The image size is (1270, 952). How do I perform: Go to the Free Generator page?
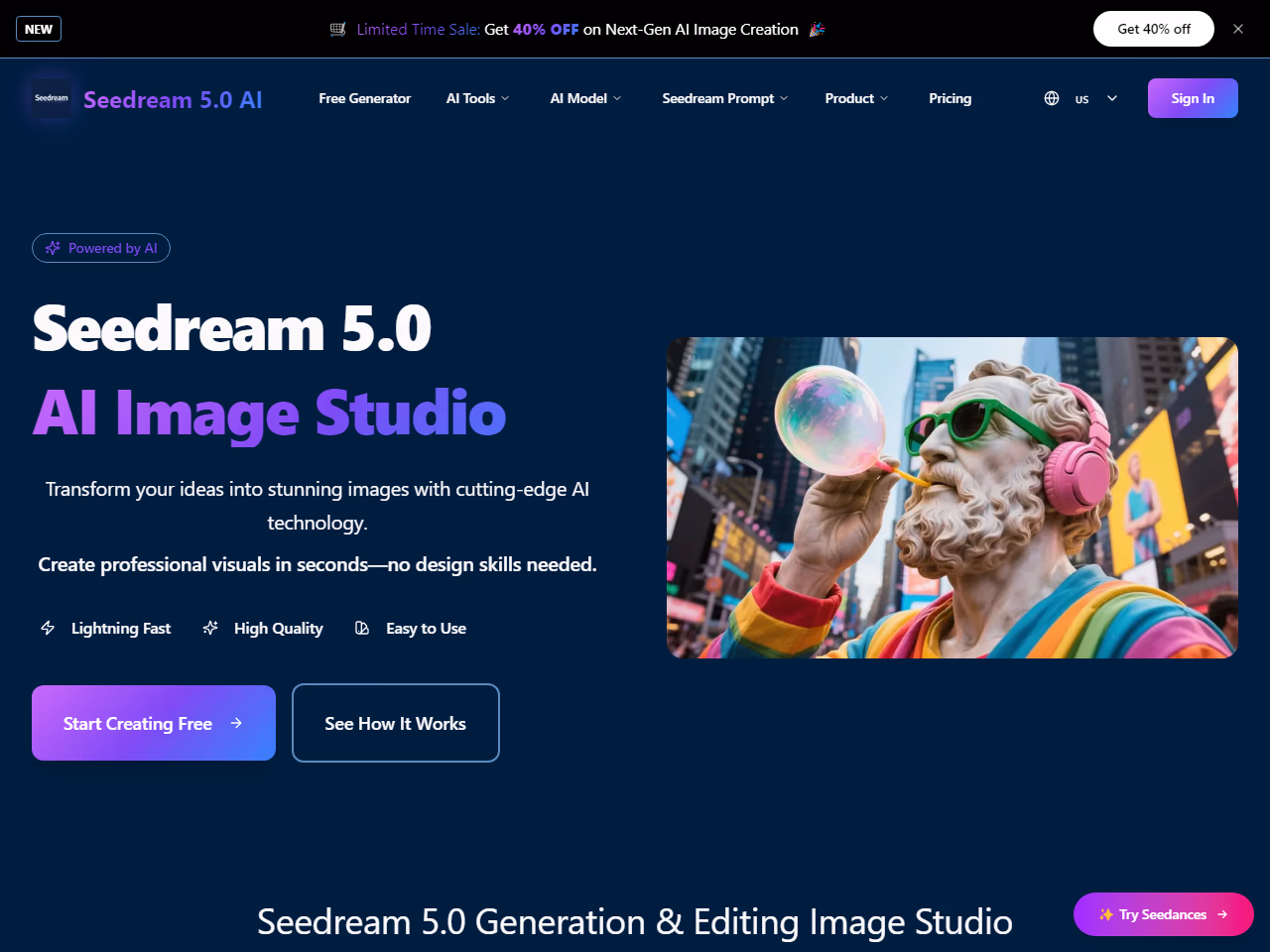point(364,98)
